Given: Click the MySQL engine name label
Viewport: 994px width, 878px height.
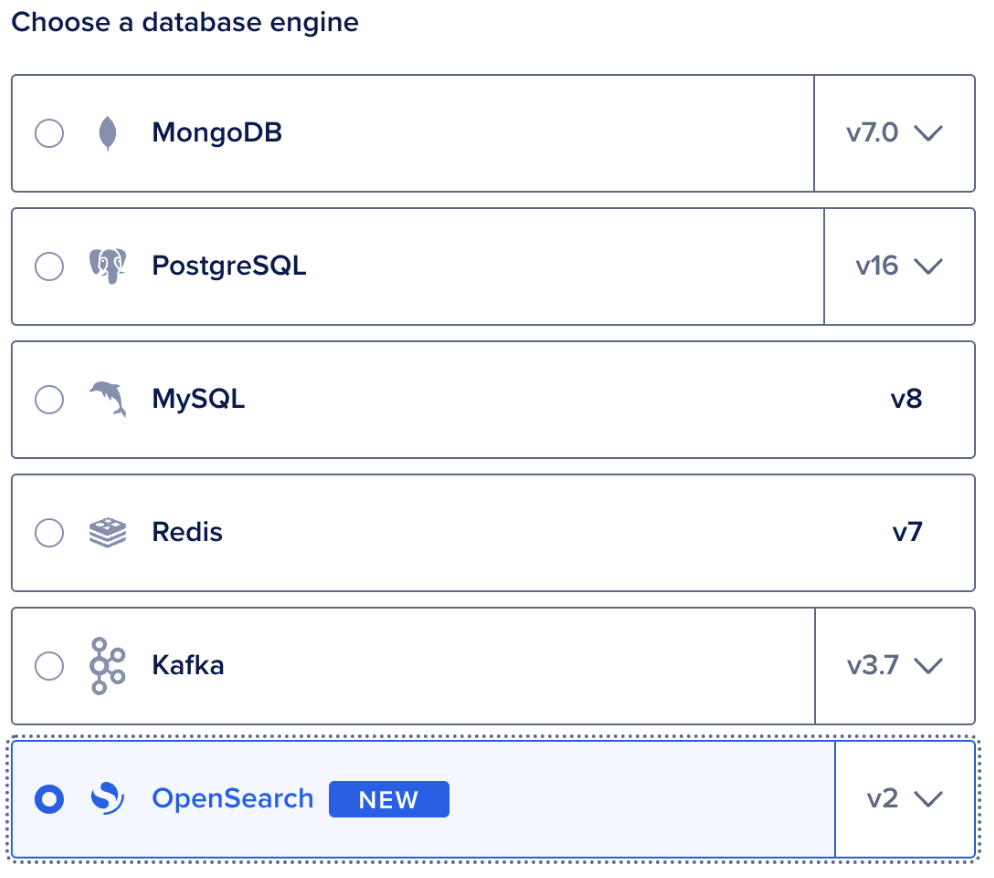Looking at the screenshot, I should (x=198, y=399).
